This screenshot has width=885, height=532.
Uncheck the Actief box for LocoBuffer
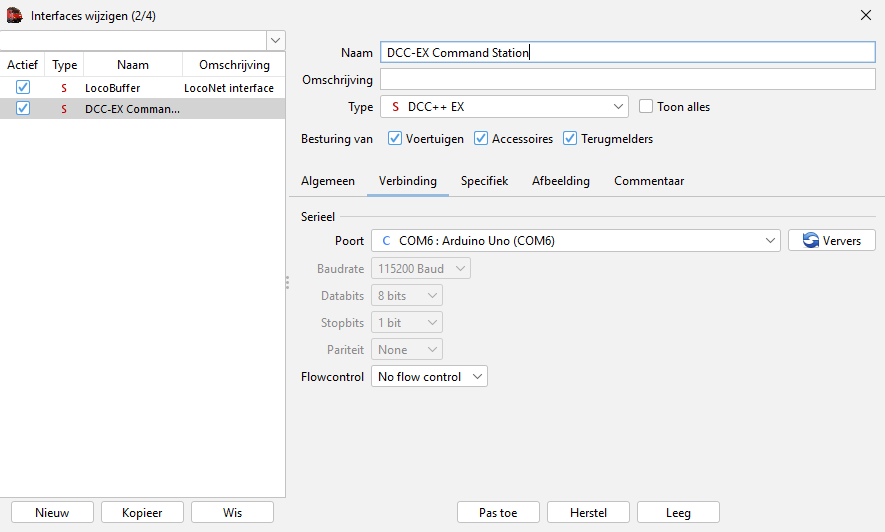click(x=23, y=88)
